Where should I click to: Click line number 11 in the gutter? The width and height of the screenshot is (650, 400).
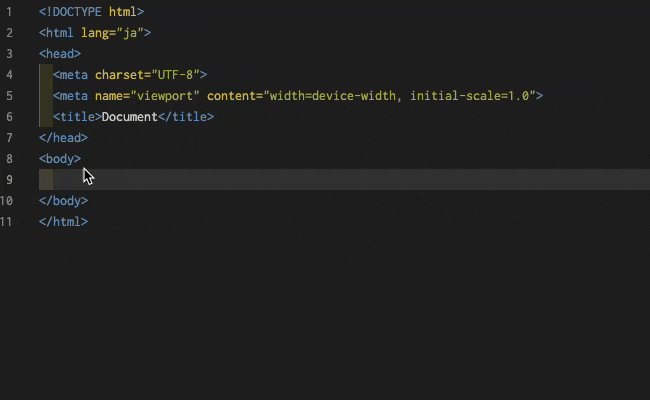[6, 222]
